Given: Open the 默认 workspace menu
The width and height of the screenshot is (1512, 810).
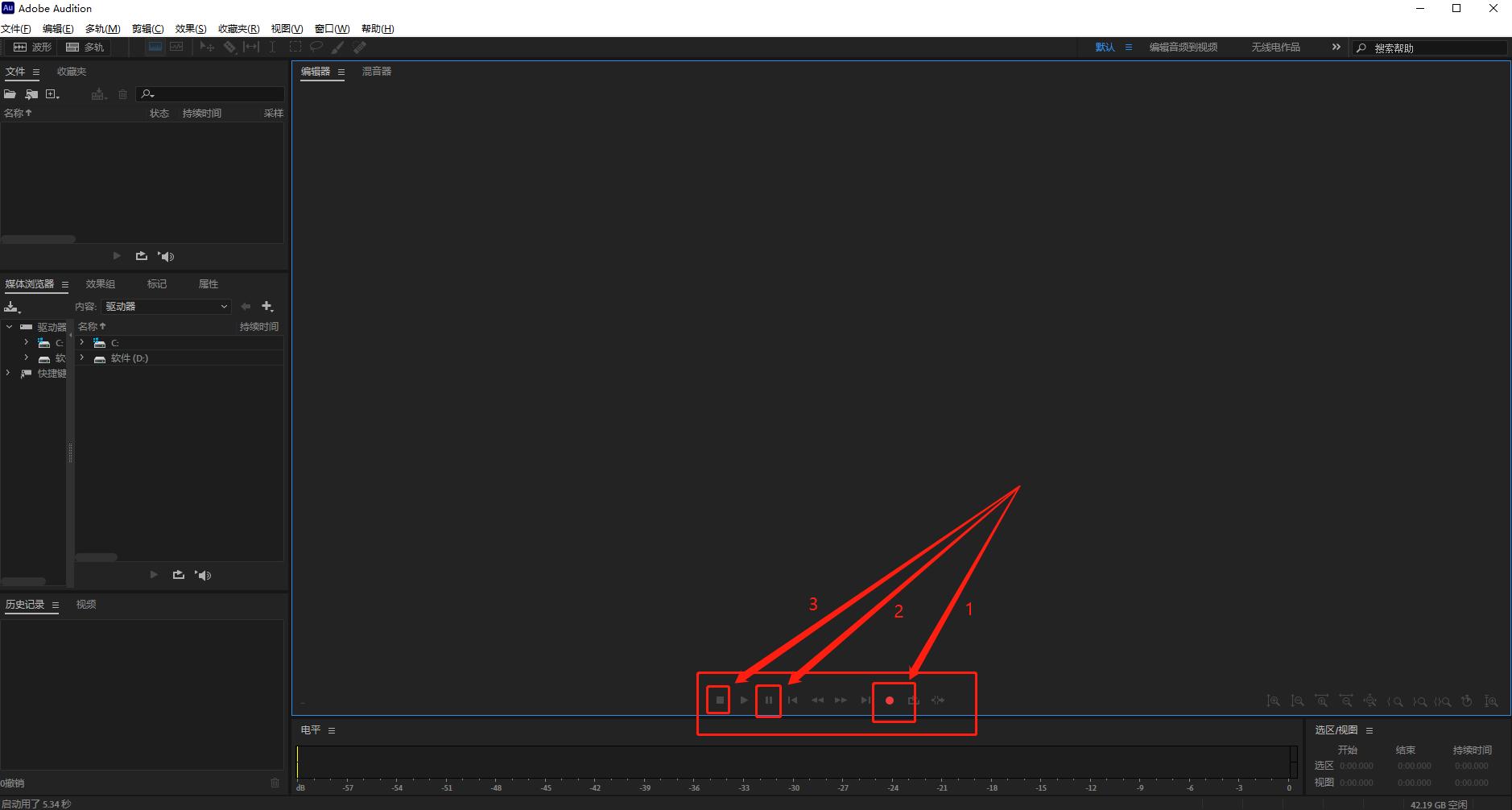Looking at the screenshot, I should [x=1129, y=48].
